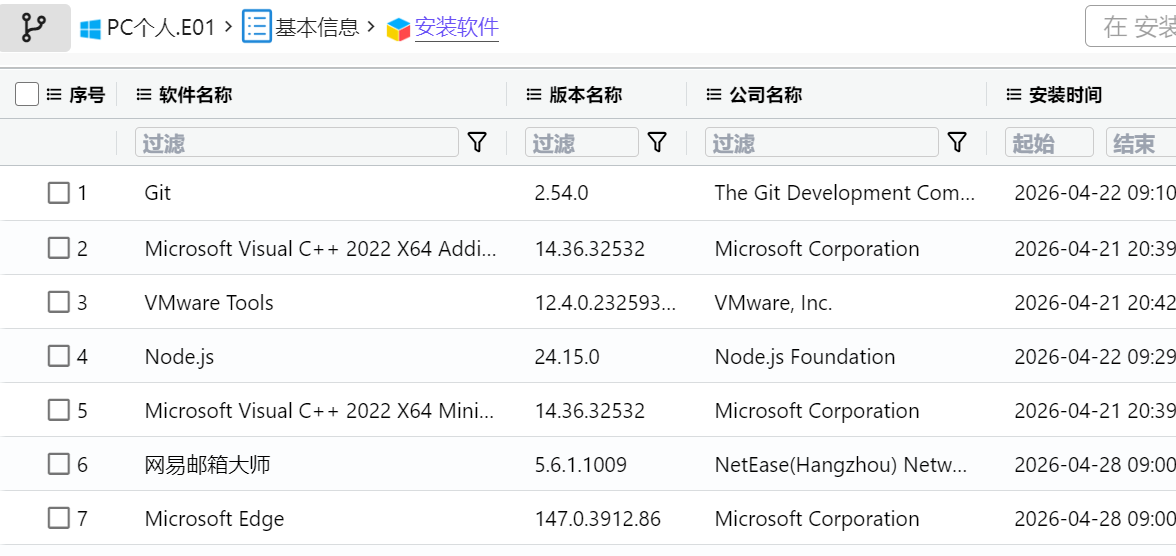
Task: Click version 24.15.0 cell
Action: (x=567, y=356)
